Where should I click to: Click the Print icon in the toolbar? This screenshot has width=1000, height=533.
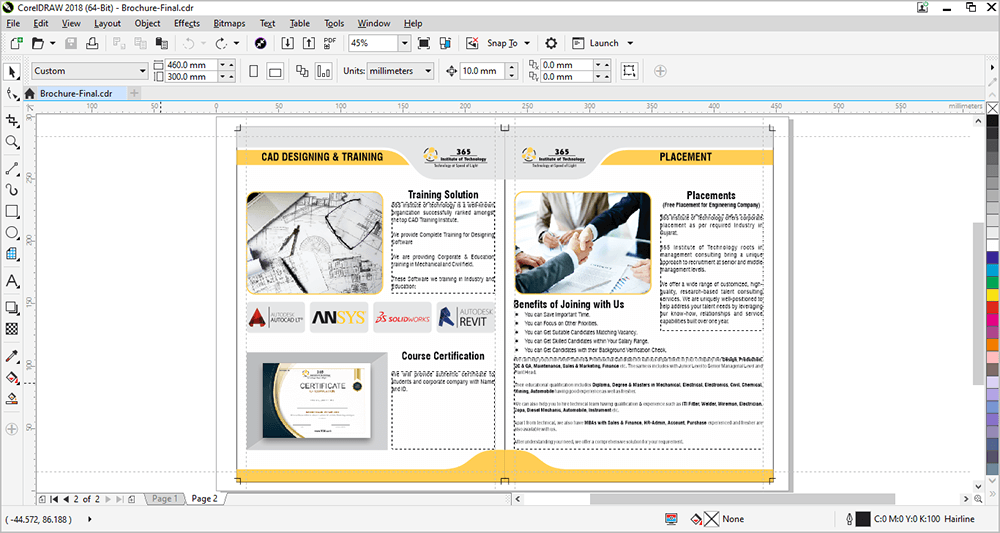92,43
